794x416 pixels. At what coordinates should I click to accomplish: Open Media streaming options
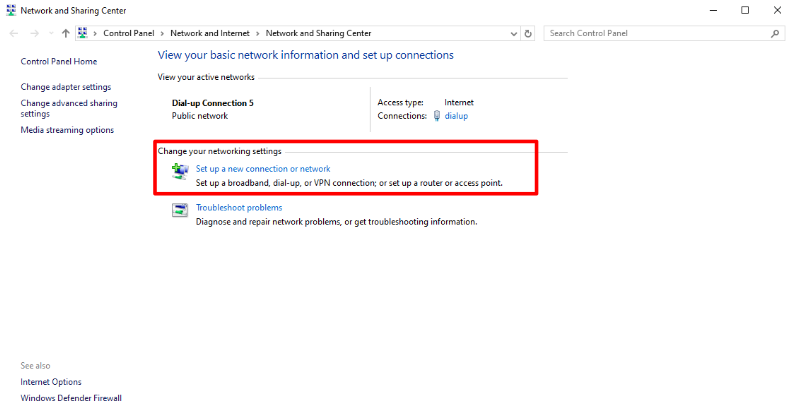pos(67,130)
